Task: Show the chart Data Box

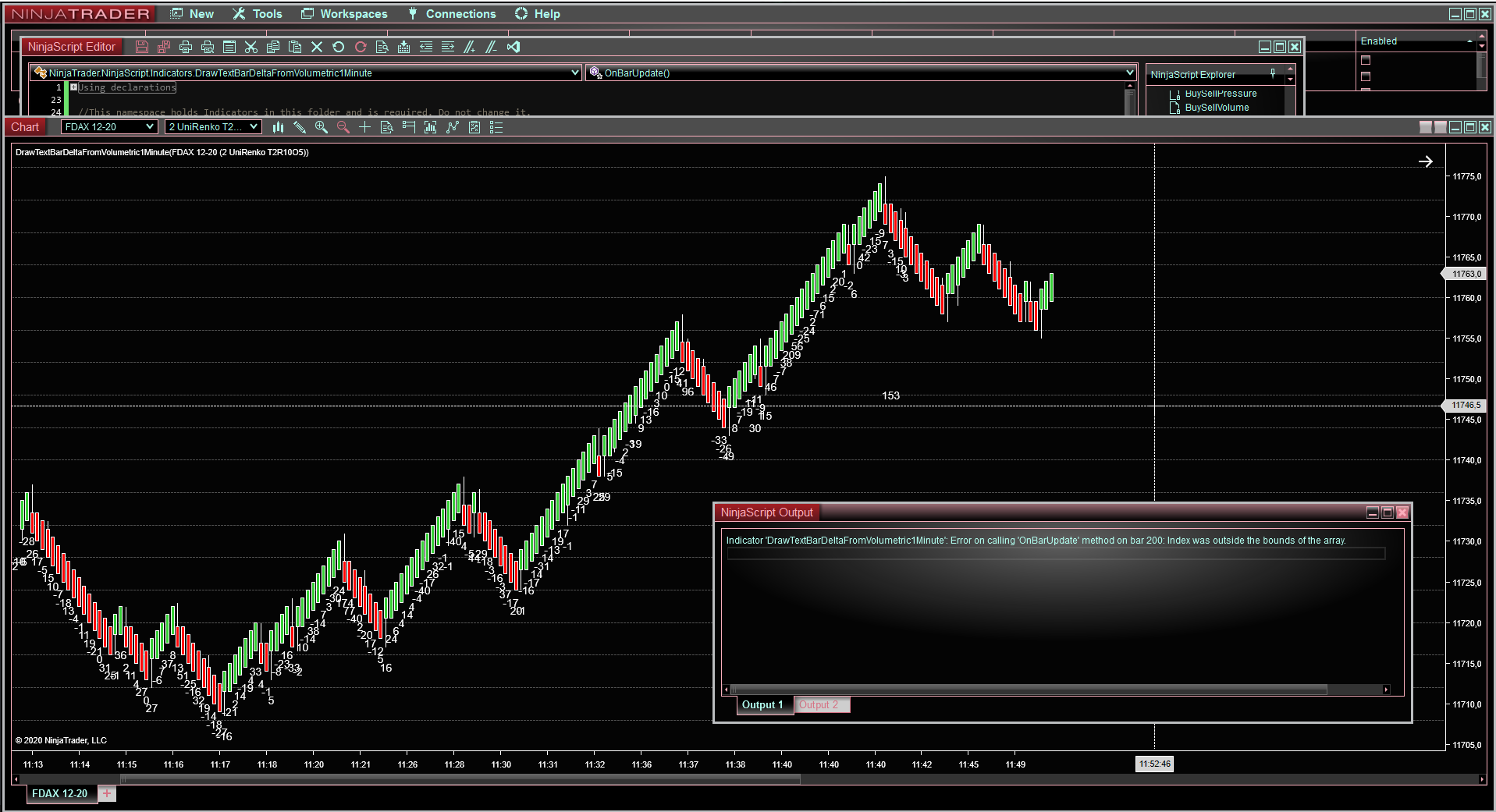Action: [387, 127]
